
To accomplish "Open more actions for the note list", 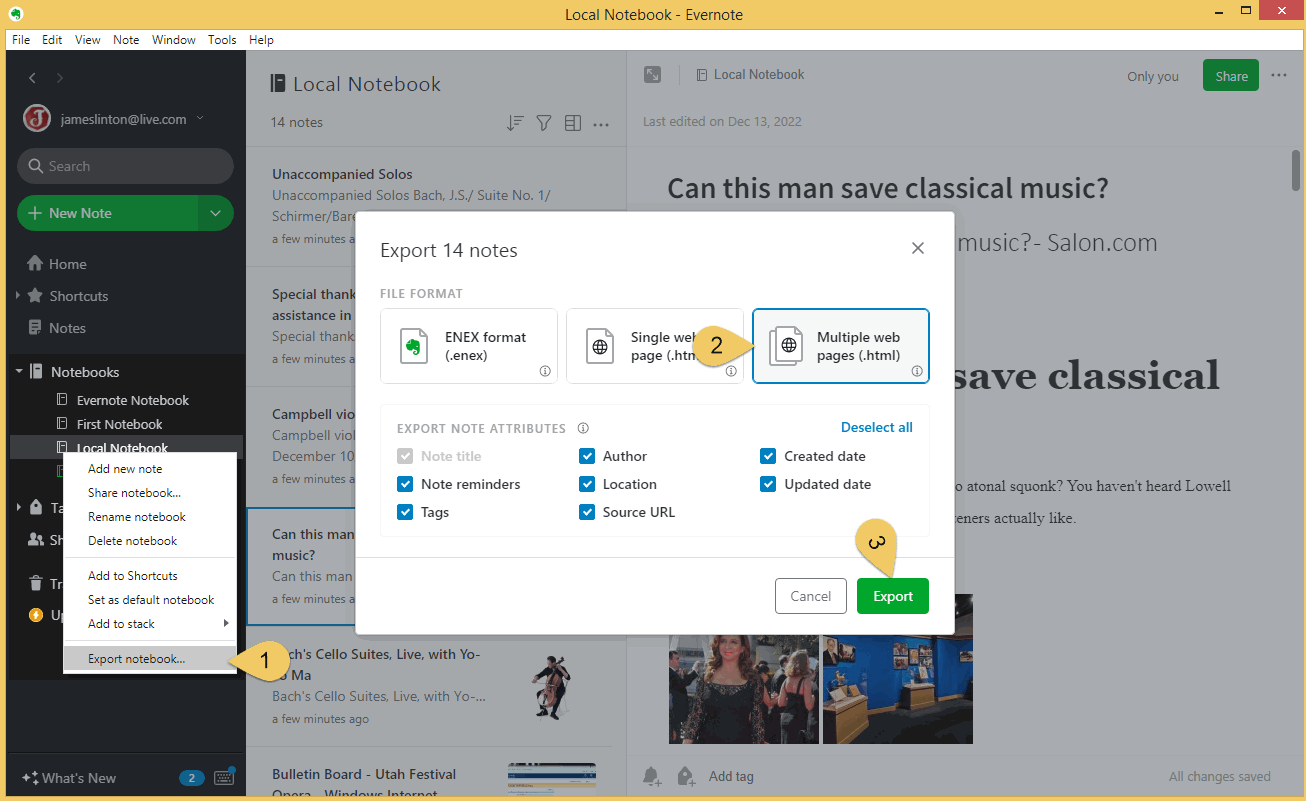I will tap(601, 124).
